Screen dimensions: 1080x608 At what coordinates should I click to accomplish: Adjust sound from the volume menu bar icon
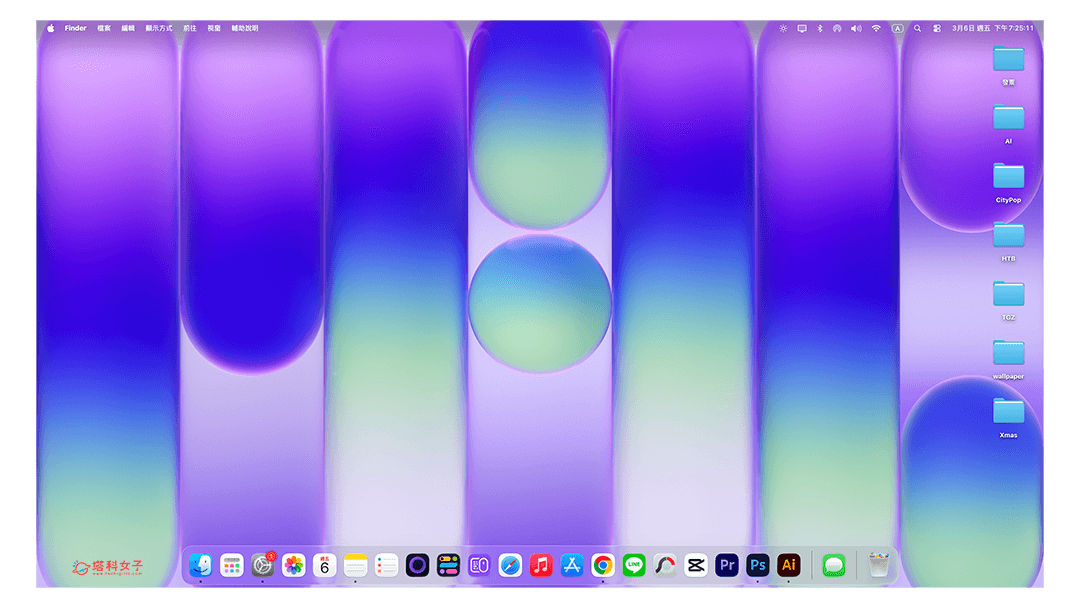(856, 28)
